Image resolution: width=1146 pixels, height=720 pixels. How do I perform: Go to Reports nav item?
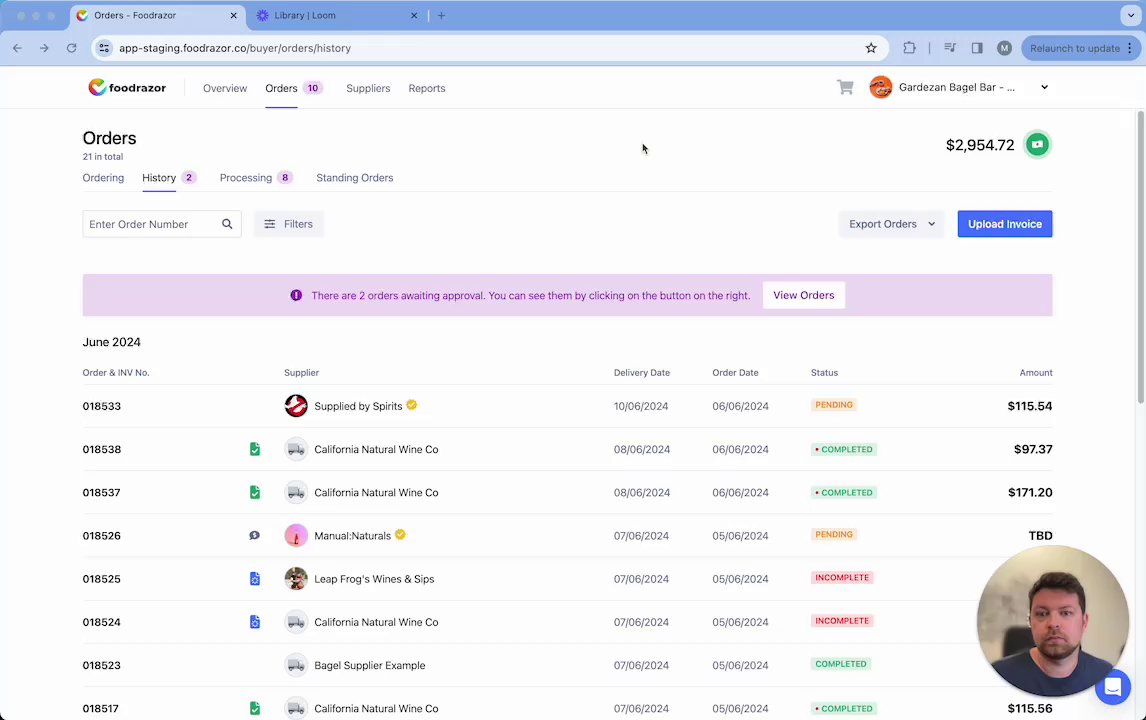pos(427,88)
